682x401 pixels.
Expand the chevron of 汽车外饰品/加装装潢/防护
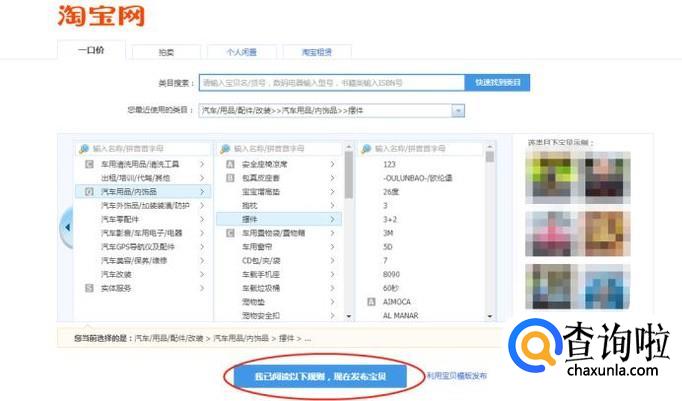point(202,205)
